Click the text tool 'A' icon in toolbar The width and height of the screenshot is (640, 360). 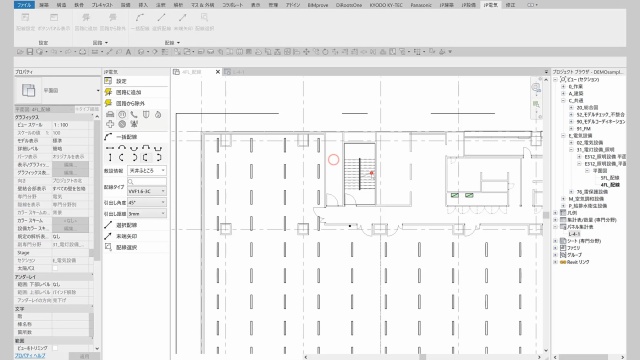(x=128, y=52)
